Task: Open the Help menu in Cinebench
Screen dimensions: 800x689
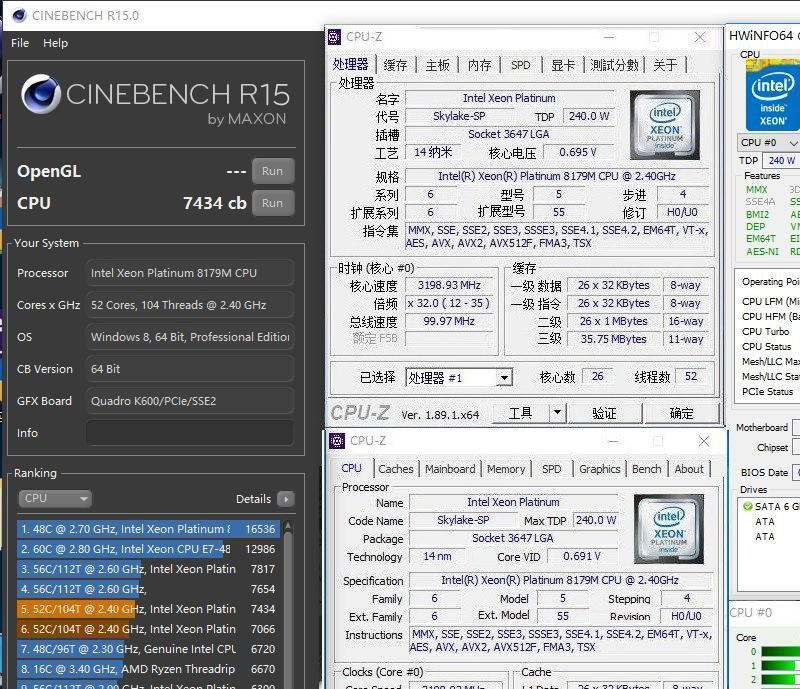Action: [55, 43]
